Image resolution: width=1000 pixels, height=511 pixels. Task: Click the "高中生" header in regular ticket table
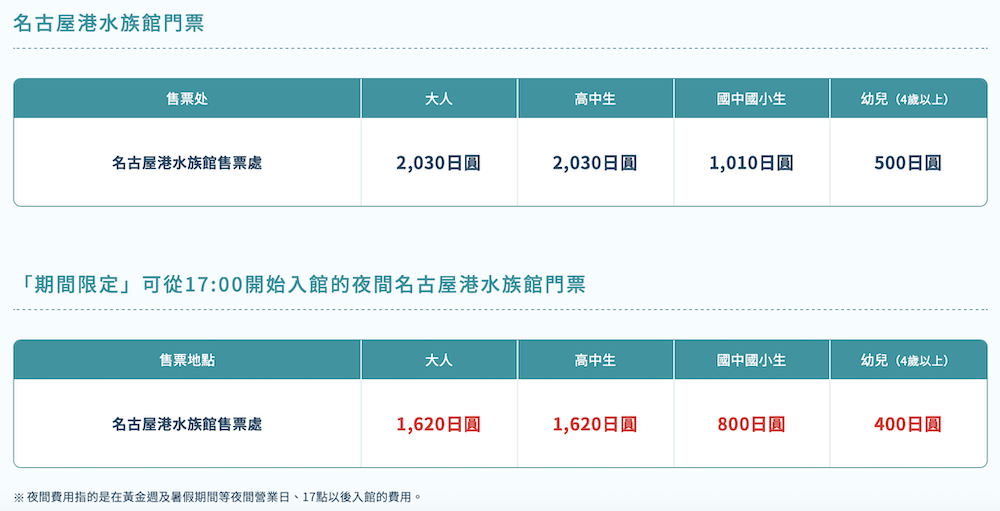tap(595, 99)
